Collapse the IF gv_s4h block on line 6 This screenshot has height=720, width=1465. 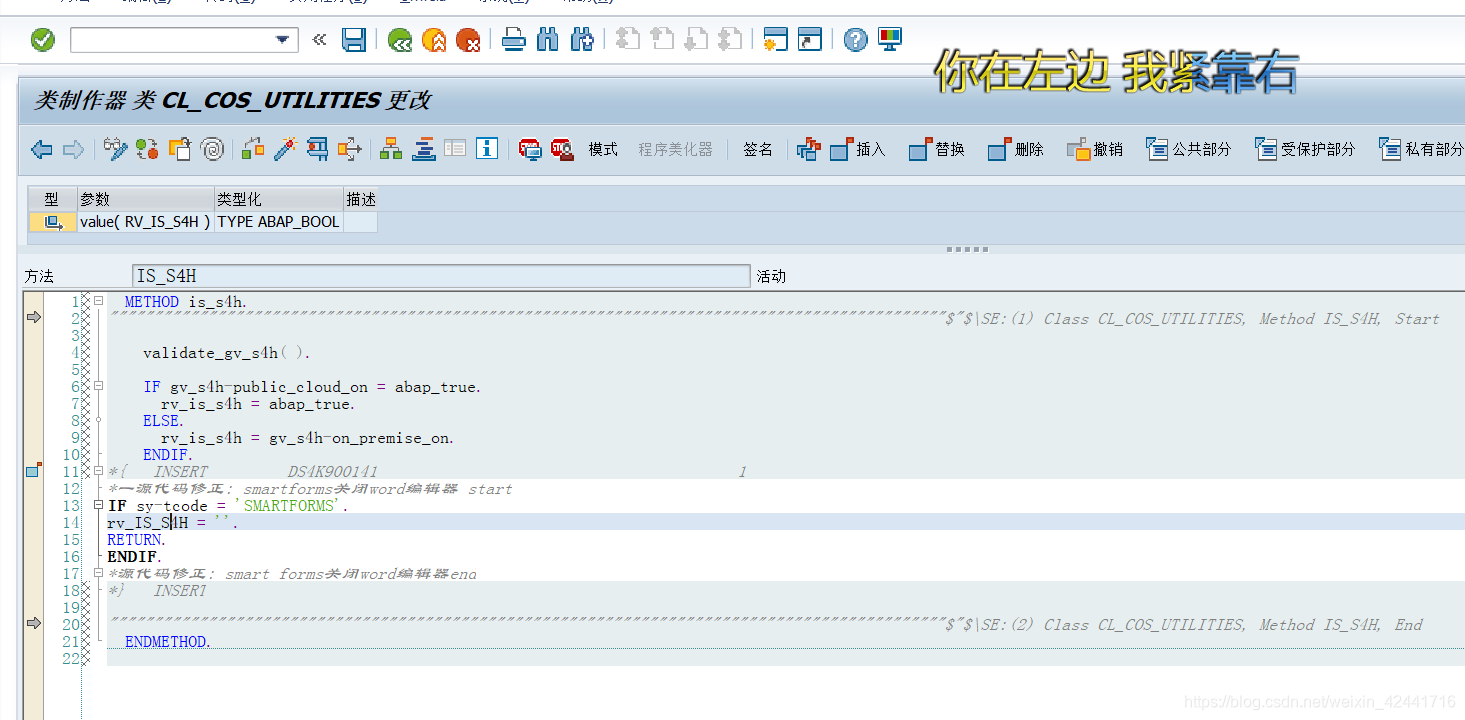tap(98, 386)
